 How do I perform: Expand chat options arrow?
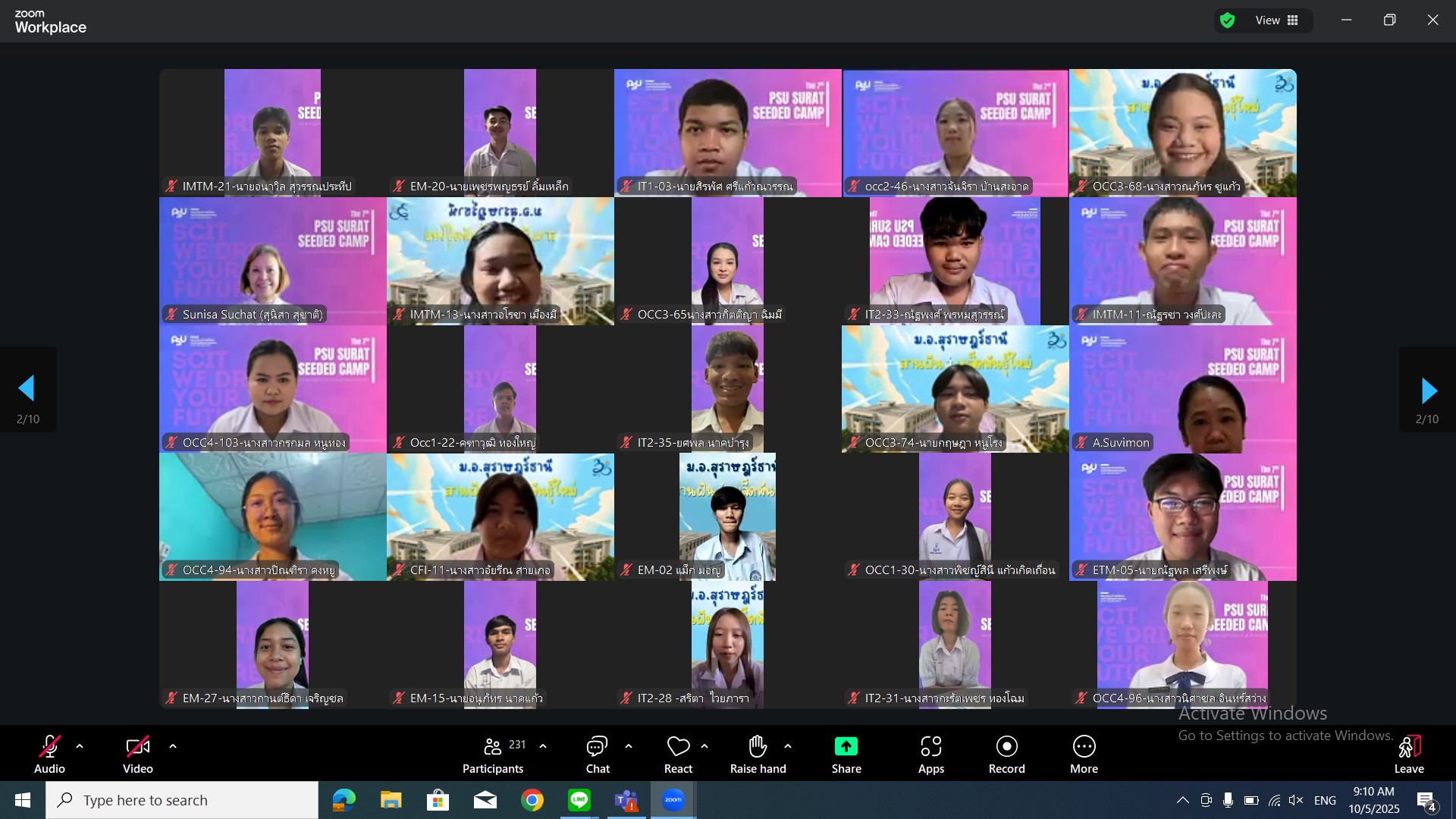pos(629,747)
